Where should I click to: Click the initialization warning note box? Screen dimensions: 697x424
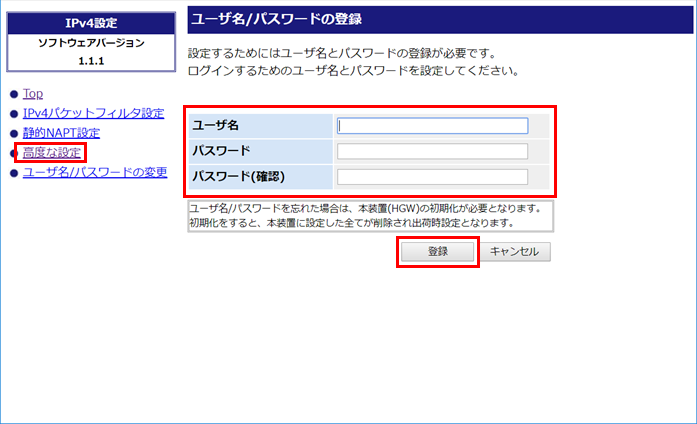pos(370,216)
